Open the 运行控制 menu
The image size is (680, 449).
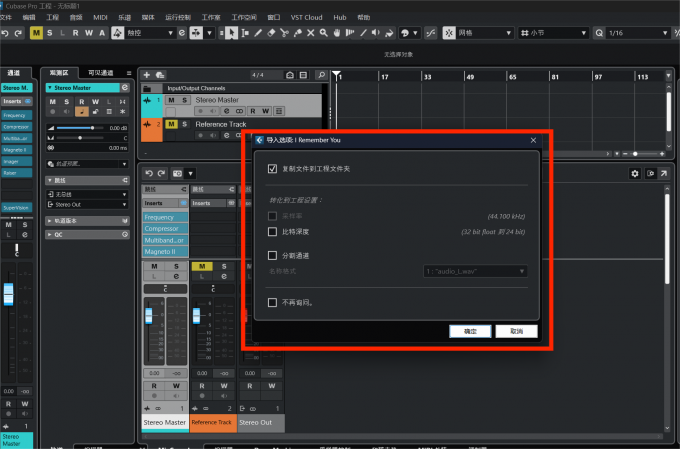click(178, 17)
